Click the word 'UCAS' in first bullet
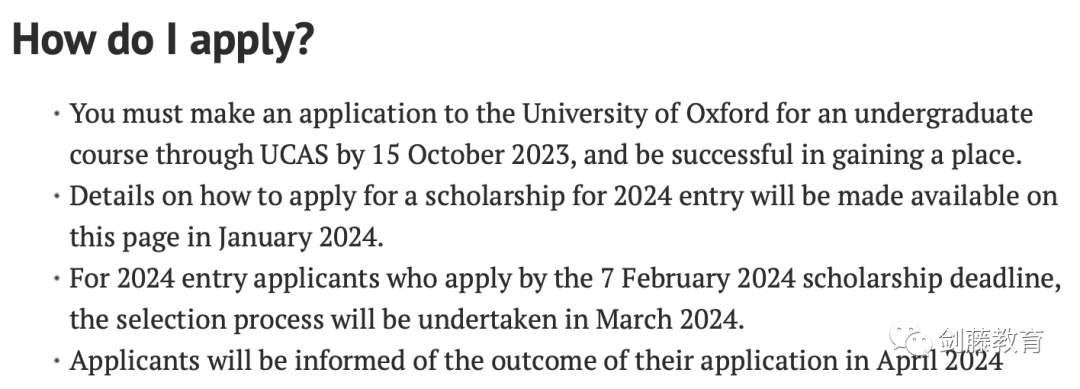 tap(295, 155)
